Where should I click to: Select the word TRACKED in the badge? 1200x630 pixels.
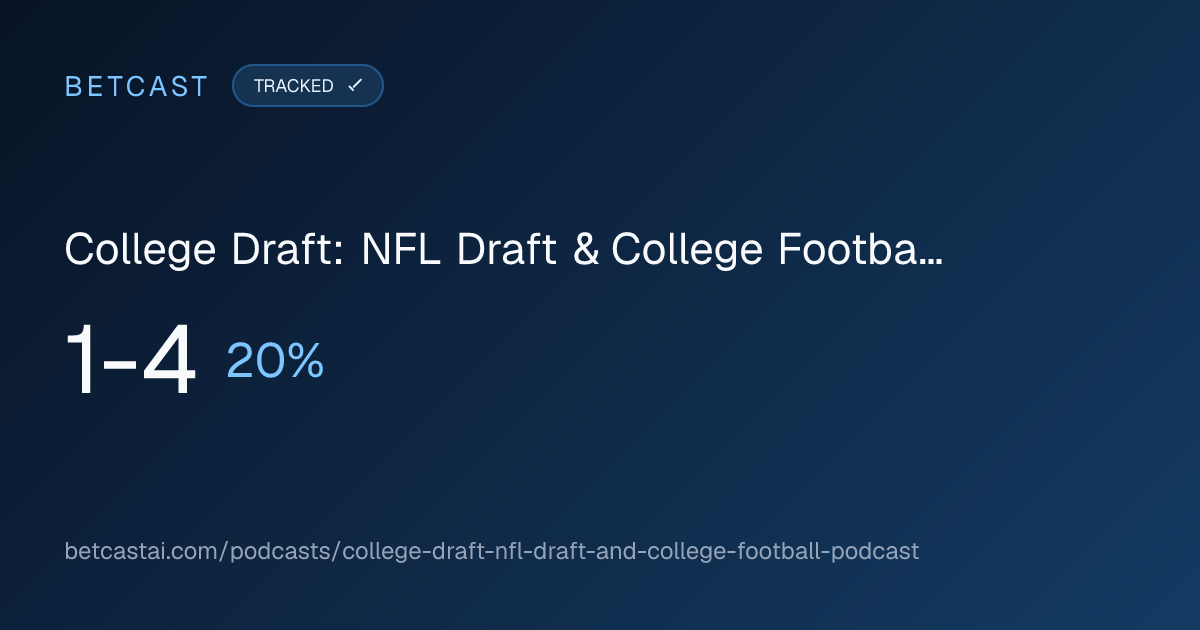point(294,86)
